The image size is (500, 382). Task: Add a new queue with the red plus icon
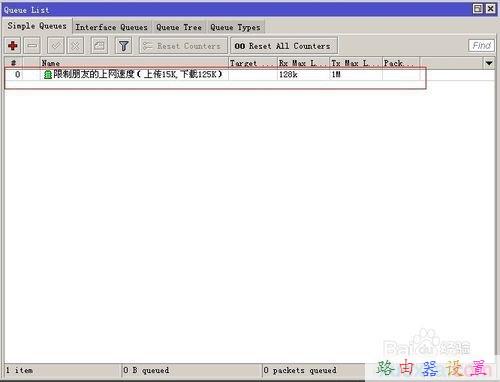tap(13, 46)
